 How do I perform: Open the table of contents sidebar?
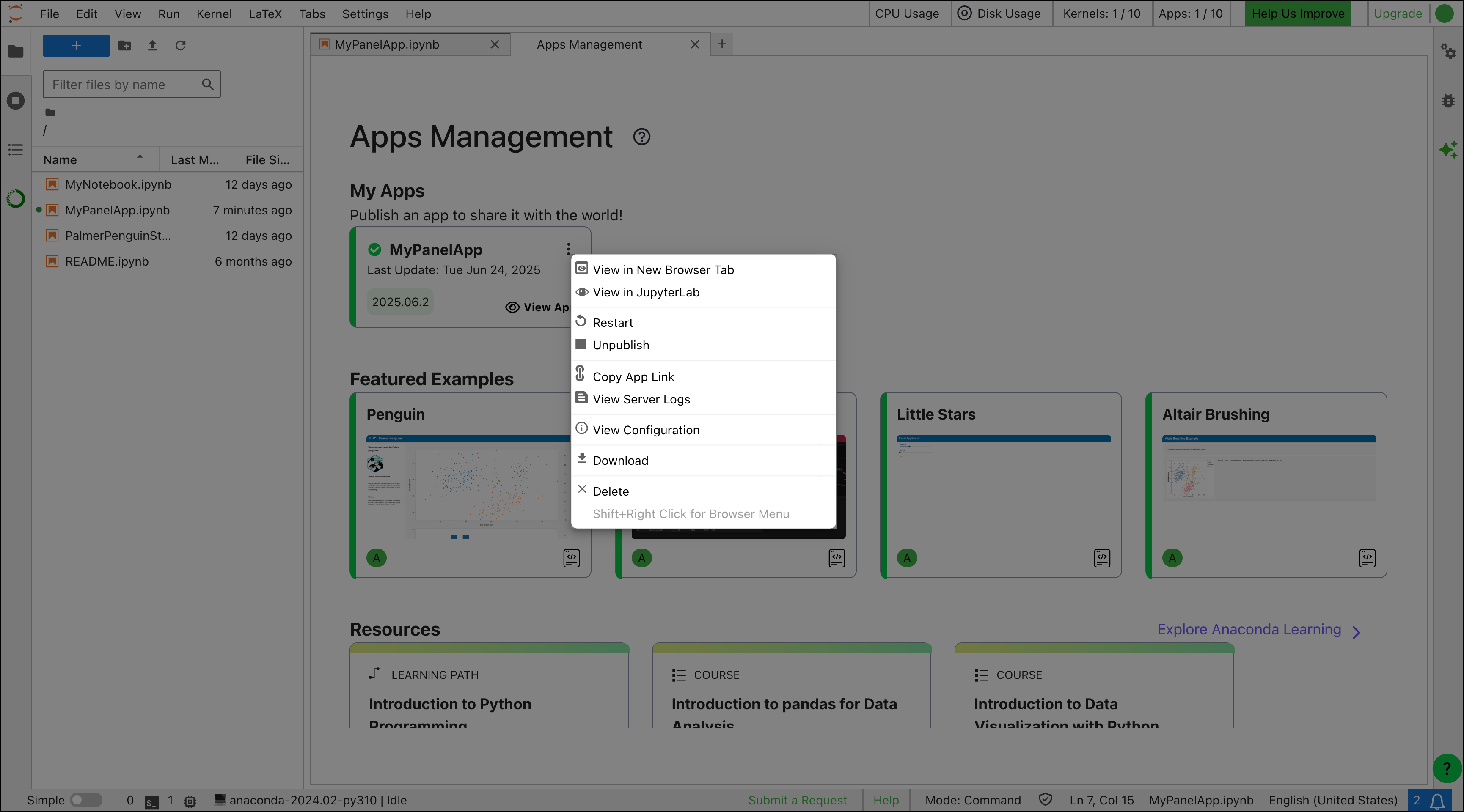point(15,150)
